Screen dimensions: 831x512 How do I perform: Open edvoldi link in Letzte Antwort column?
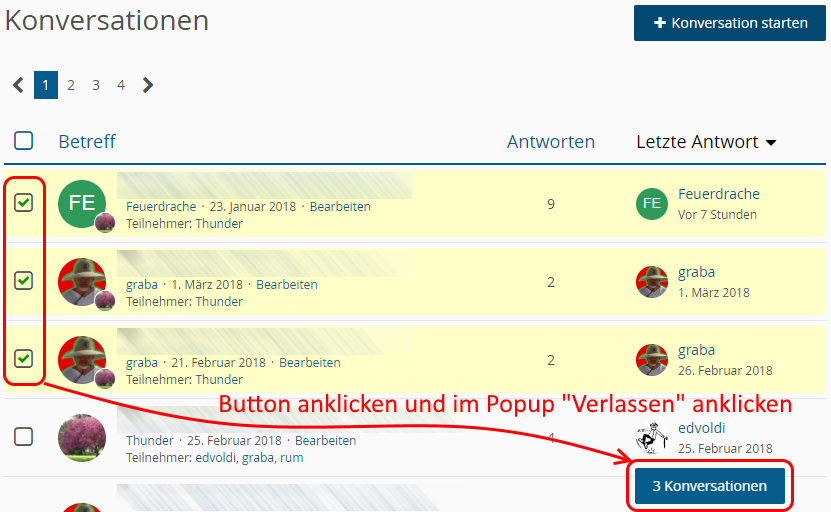[x=701, y=428]
